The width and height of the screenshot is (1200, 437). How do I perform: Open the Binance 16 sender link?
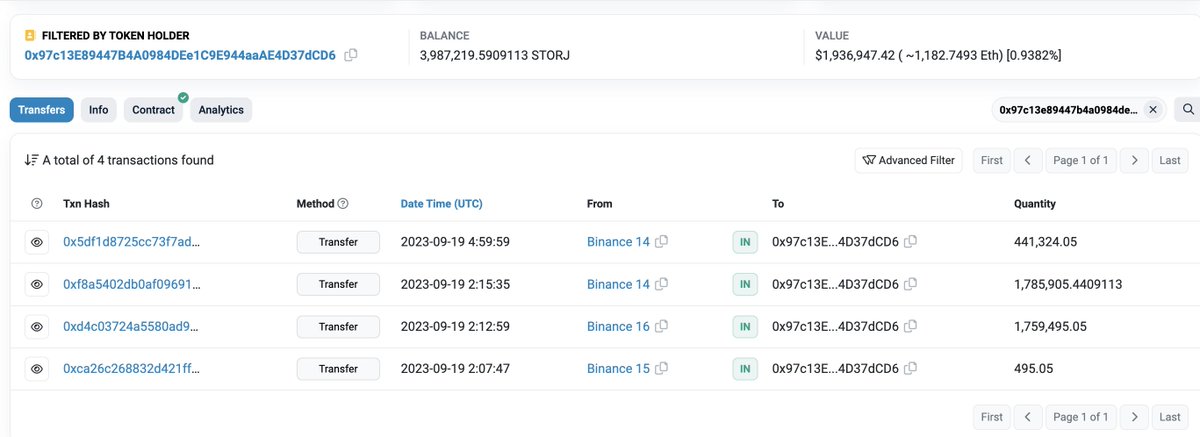point(618,327)
